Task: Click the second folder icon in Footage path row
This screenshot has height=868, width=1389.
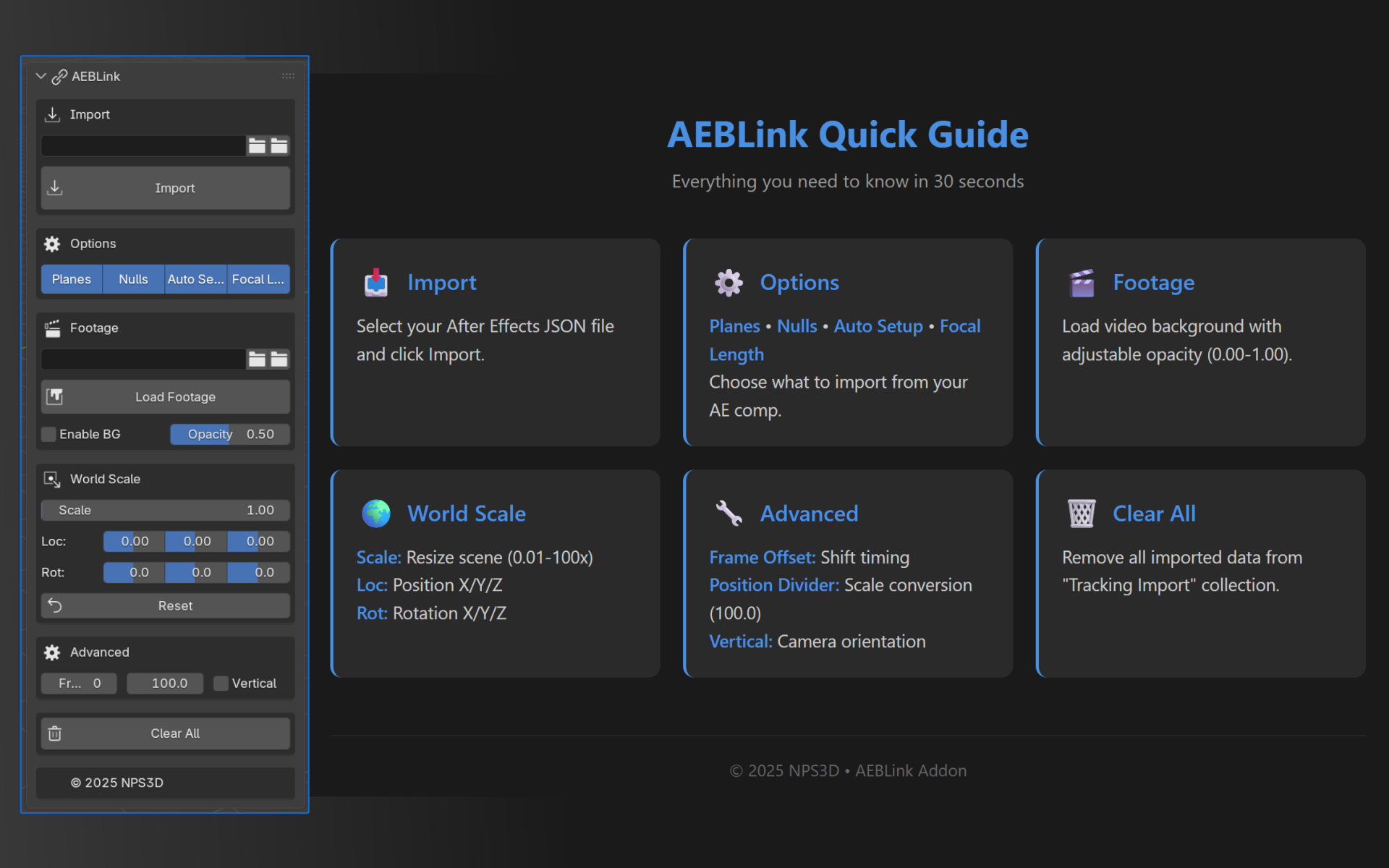Action: [x=279, y=359]
